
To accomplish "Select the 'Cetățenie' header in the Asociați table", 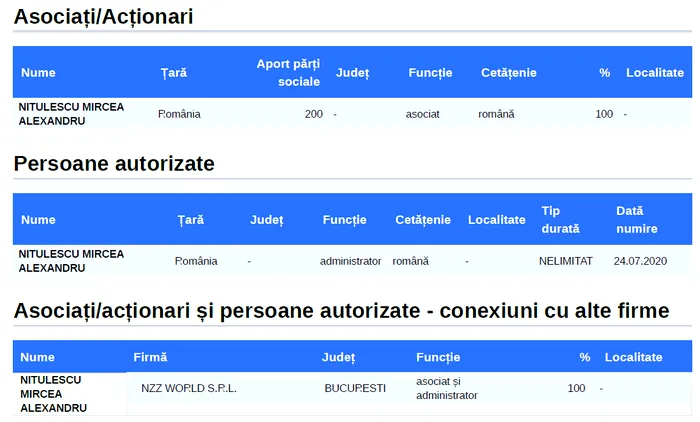I will point(508,72).
